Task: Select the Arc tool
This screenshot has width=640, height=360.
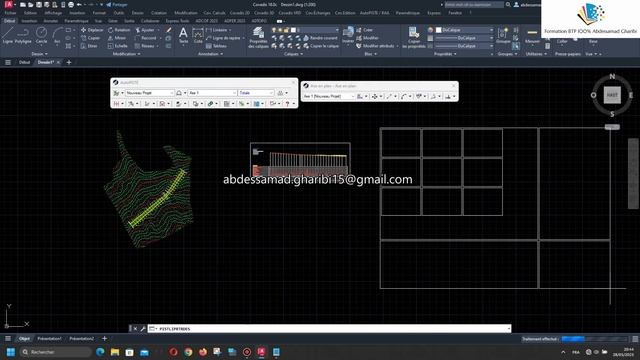Action: [x=57, y=35]
